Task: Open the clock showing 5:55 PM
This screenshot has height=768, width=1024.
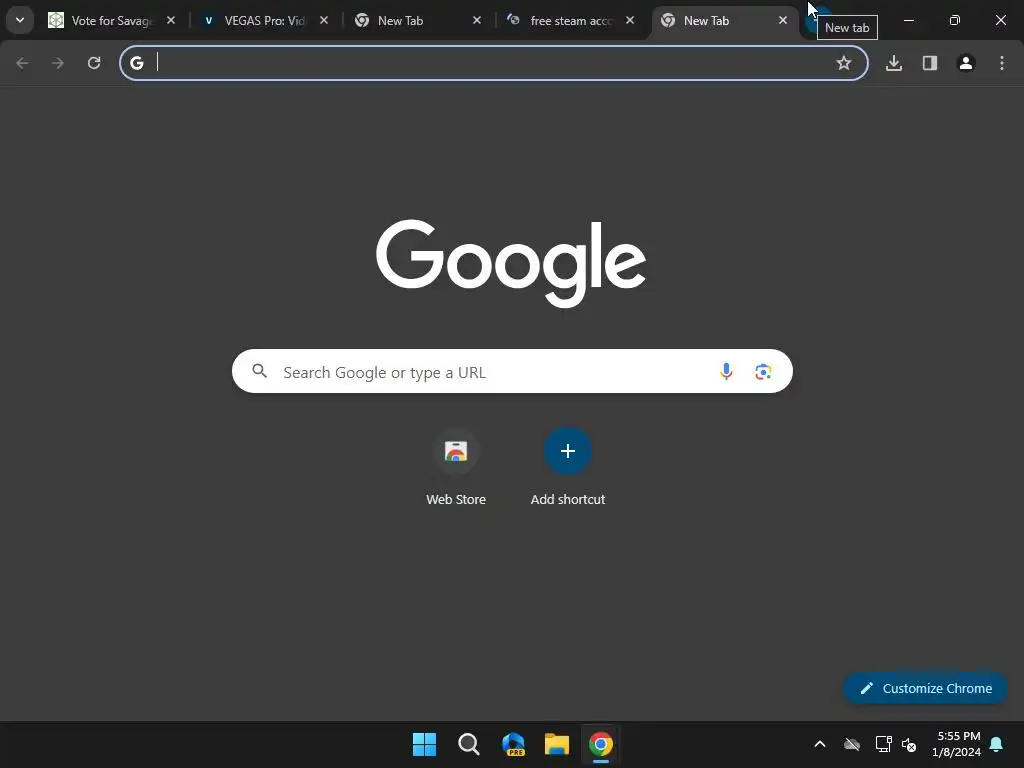Action: point(956,744)
